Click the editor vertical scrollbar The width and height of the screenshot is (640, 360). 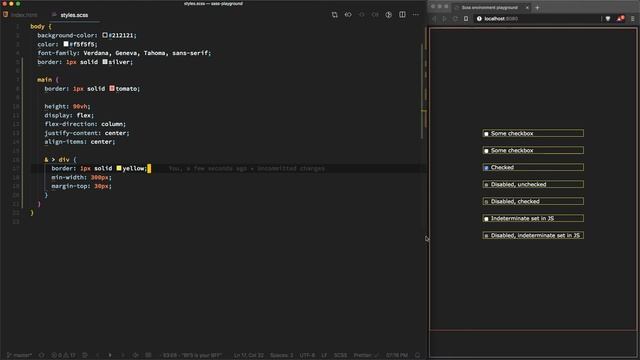tap(422, 92)
